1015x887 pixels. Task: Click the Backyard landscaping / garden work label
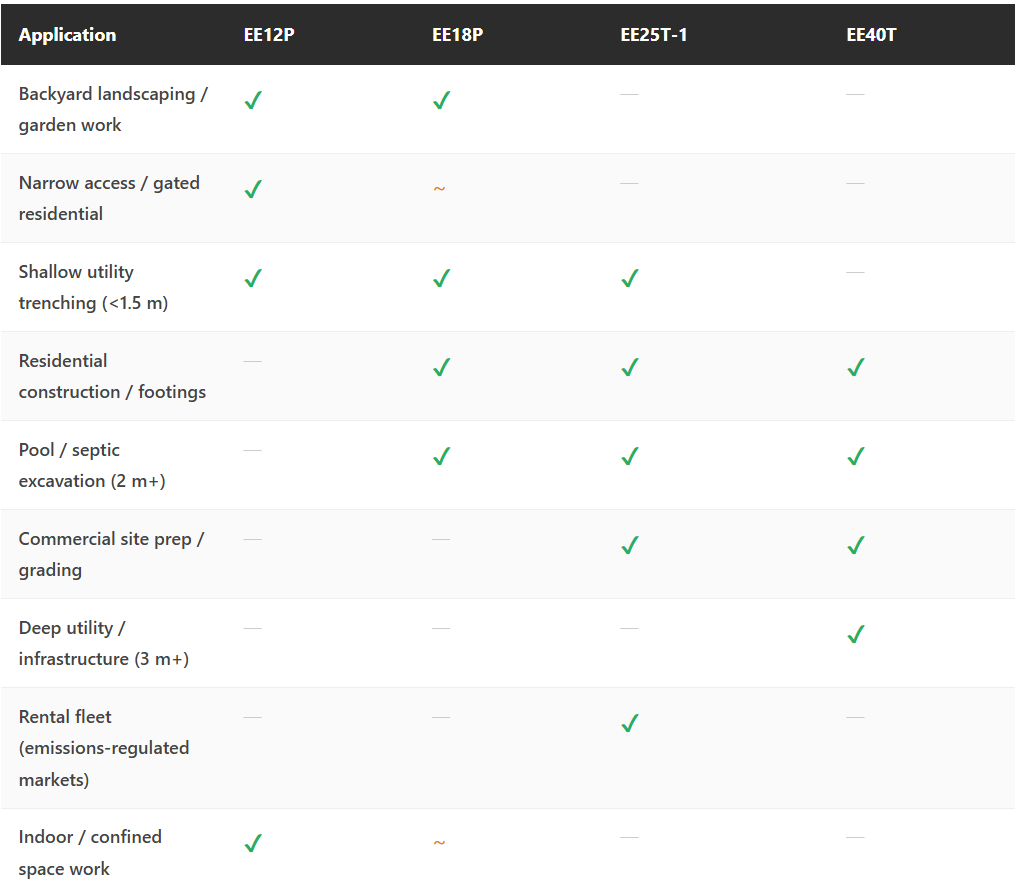point(113,109)
